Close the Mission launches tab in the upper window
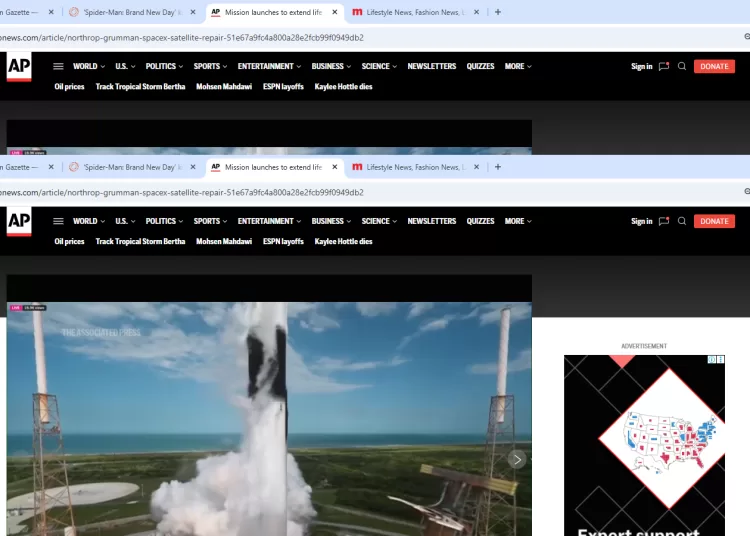750x536 pixels. (335, 12)
